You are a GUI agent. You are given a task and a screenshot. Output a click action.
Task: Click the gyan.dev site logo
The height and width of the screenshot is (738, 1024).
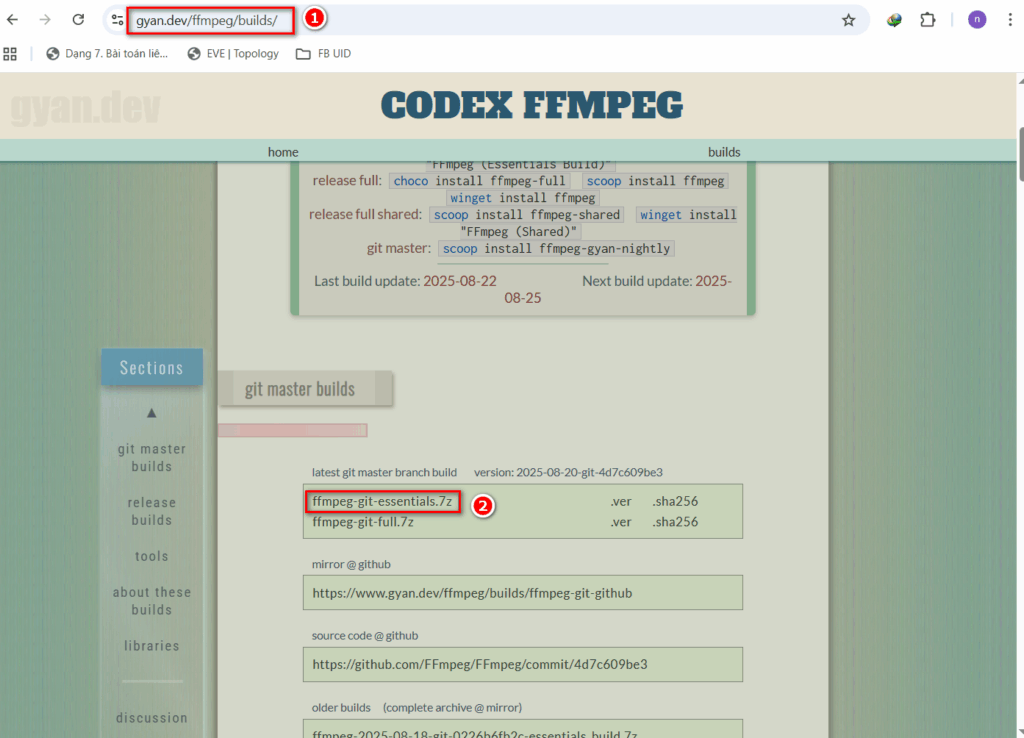click(x=86, y=108)
